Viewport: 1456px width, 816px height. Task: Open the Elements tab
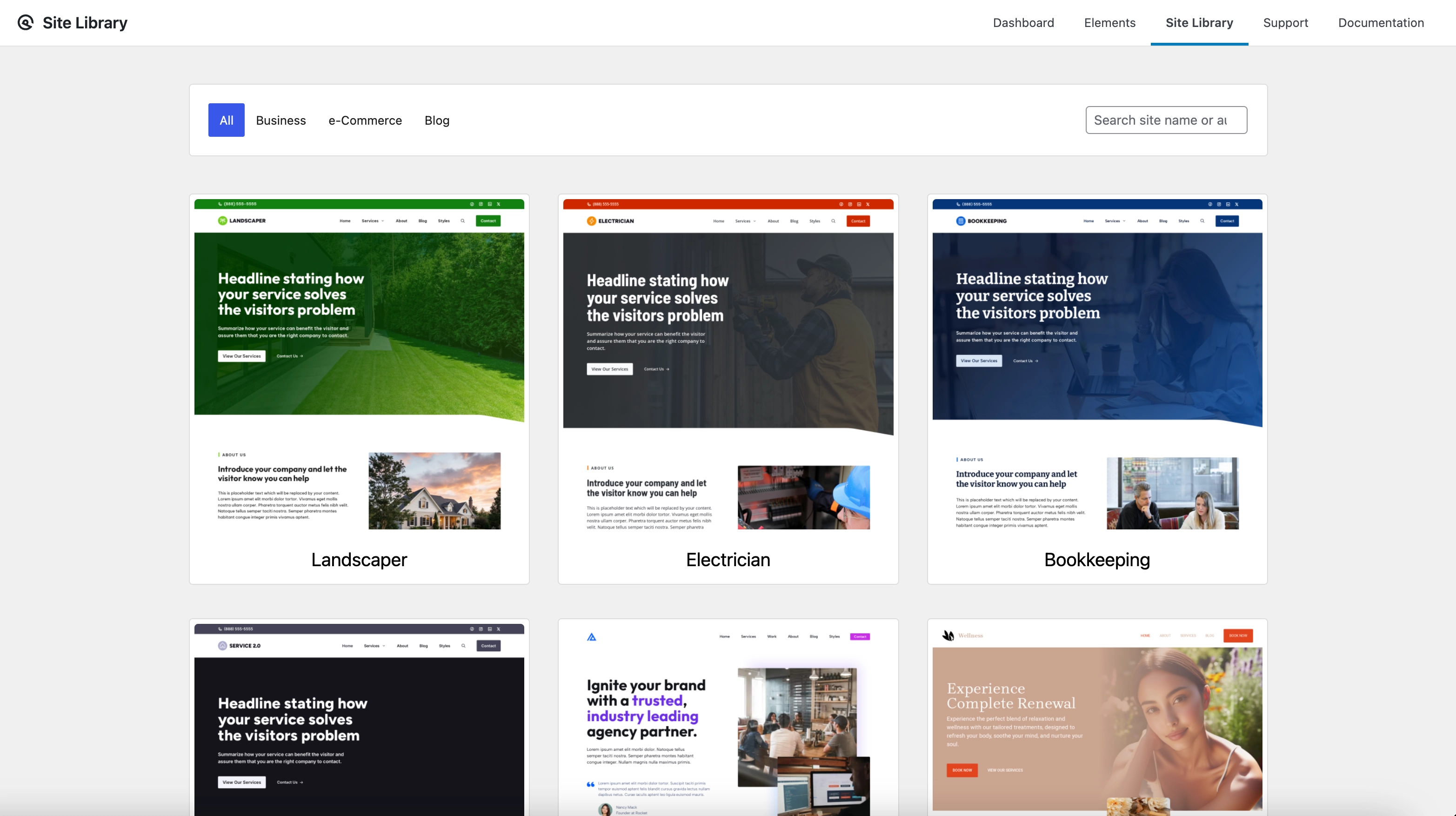pos(1109,23)
